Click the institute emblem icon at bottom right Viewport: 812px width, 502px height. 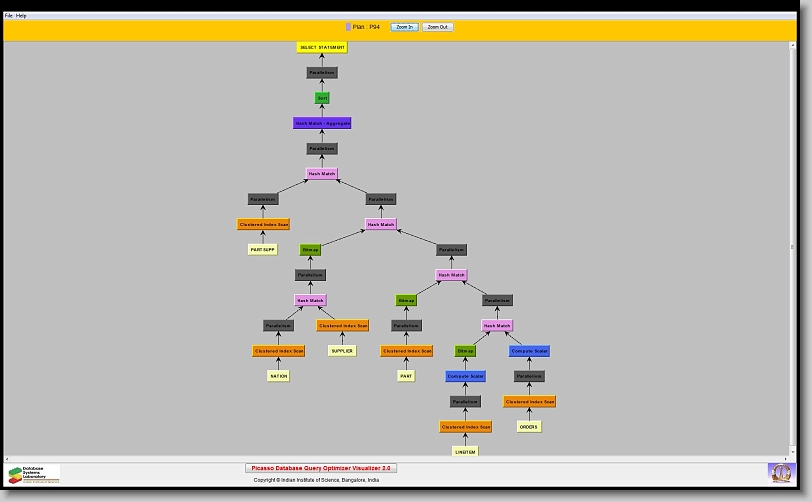pyautogui.click(x=779, y=472)
